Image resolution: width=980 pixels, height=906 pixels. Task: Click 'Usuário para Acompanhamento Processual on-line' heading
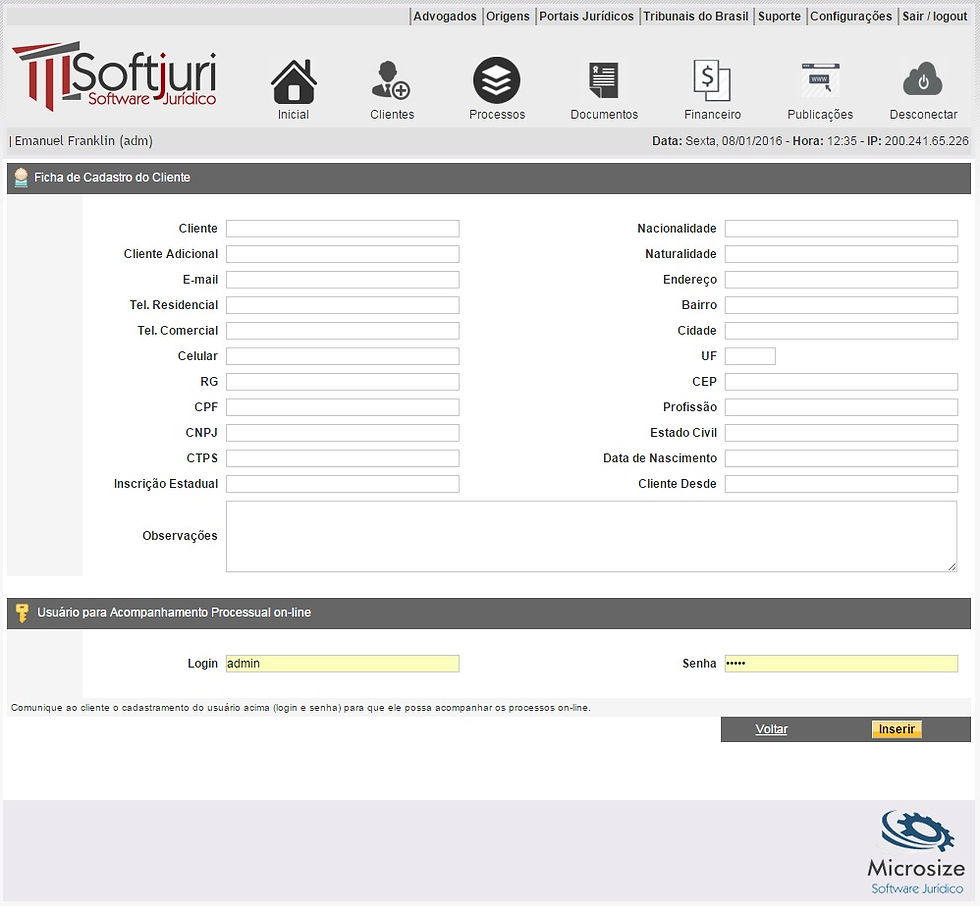tap(174, 612)
